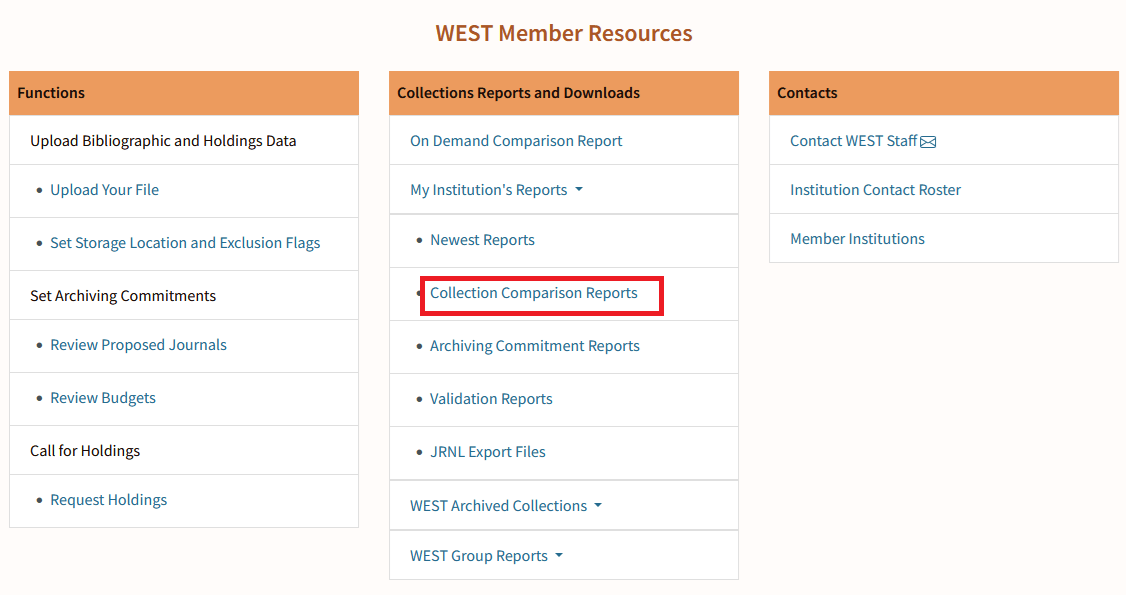
Task: Open the Review Budgets link
Action: point(103,398)
